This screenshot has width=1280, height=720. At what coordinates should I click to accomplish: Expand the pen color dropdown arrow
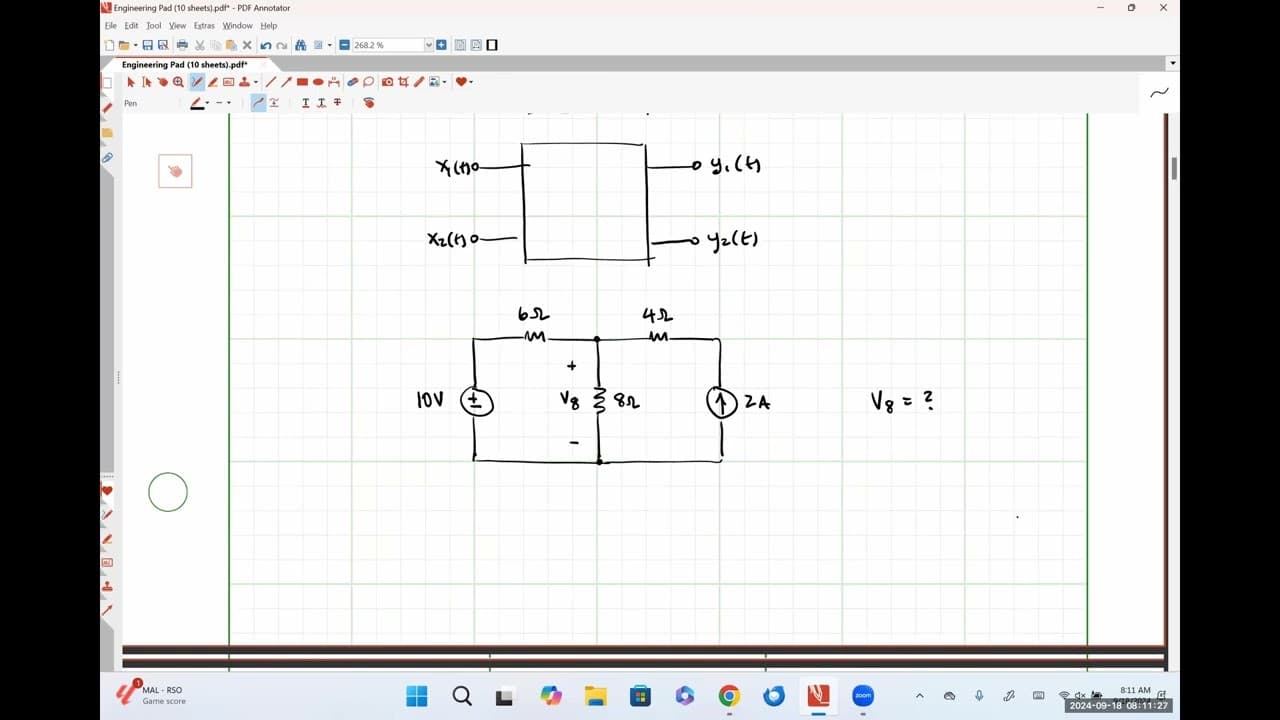click(x=207, y=103)
